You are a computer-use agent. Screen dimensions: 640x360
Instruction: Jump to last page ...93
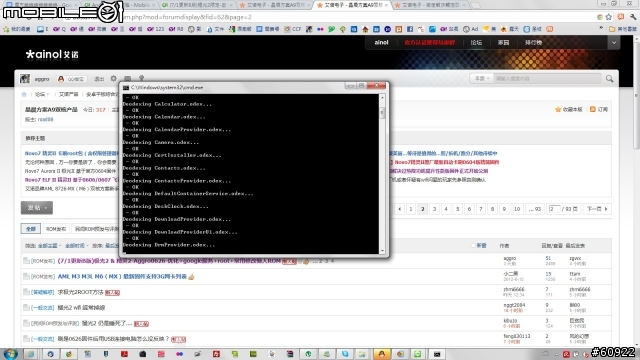534,209
